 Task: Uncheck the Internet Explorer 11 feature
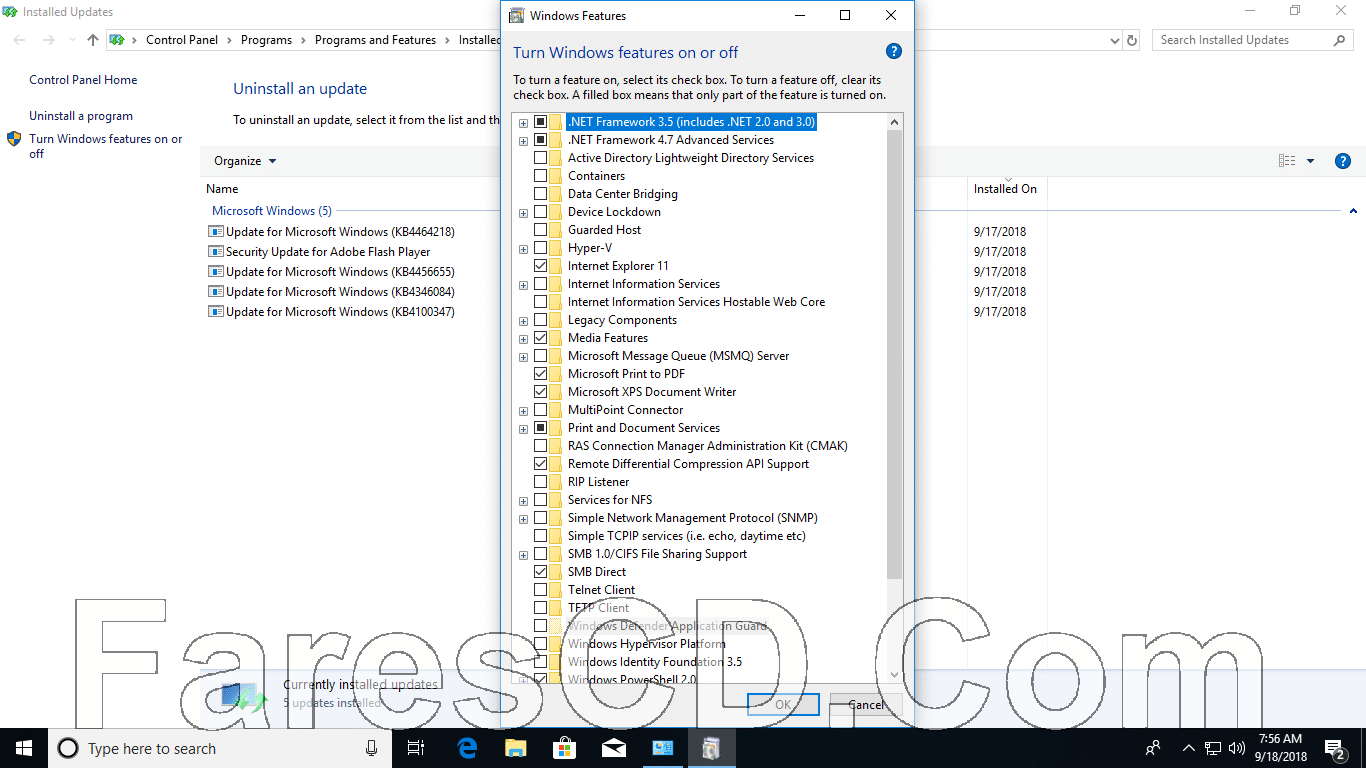540,266
